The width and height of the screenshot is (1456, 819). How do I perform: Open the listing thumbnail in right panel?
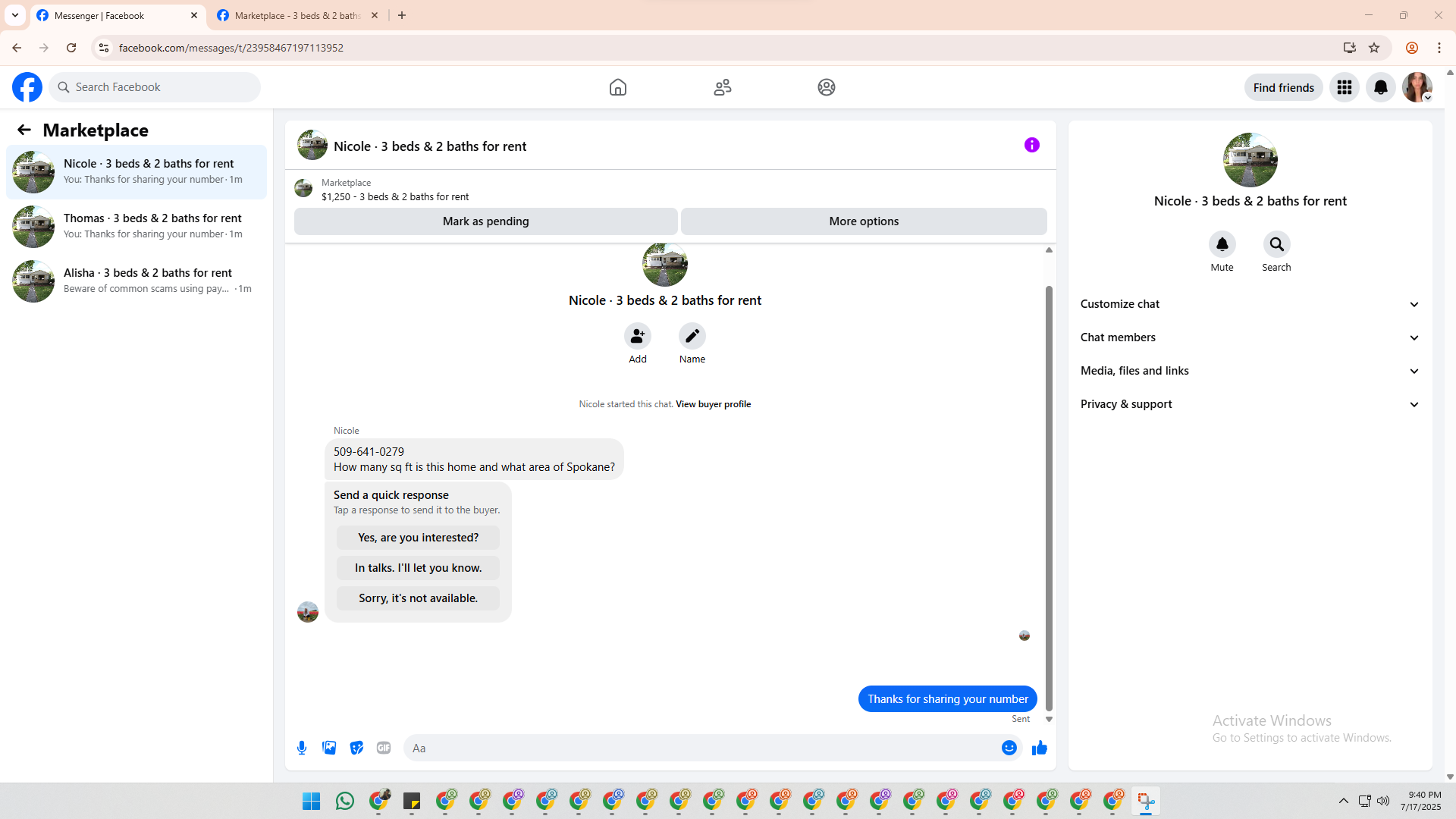(x=1250, y=160)
